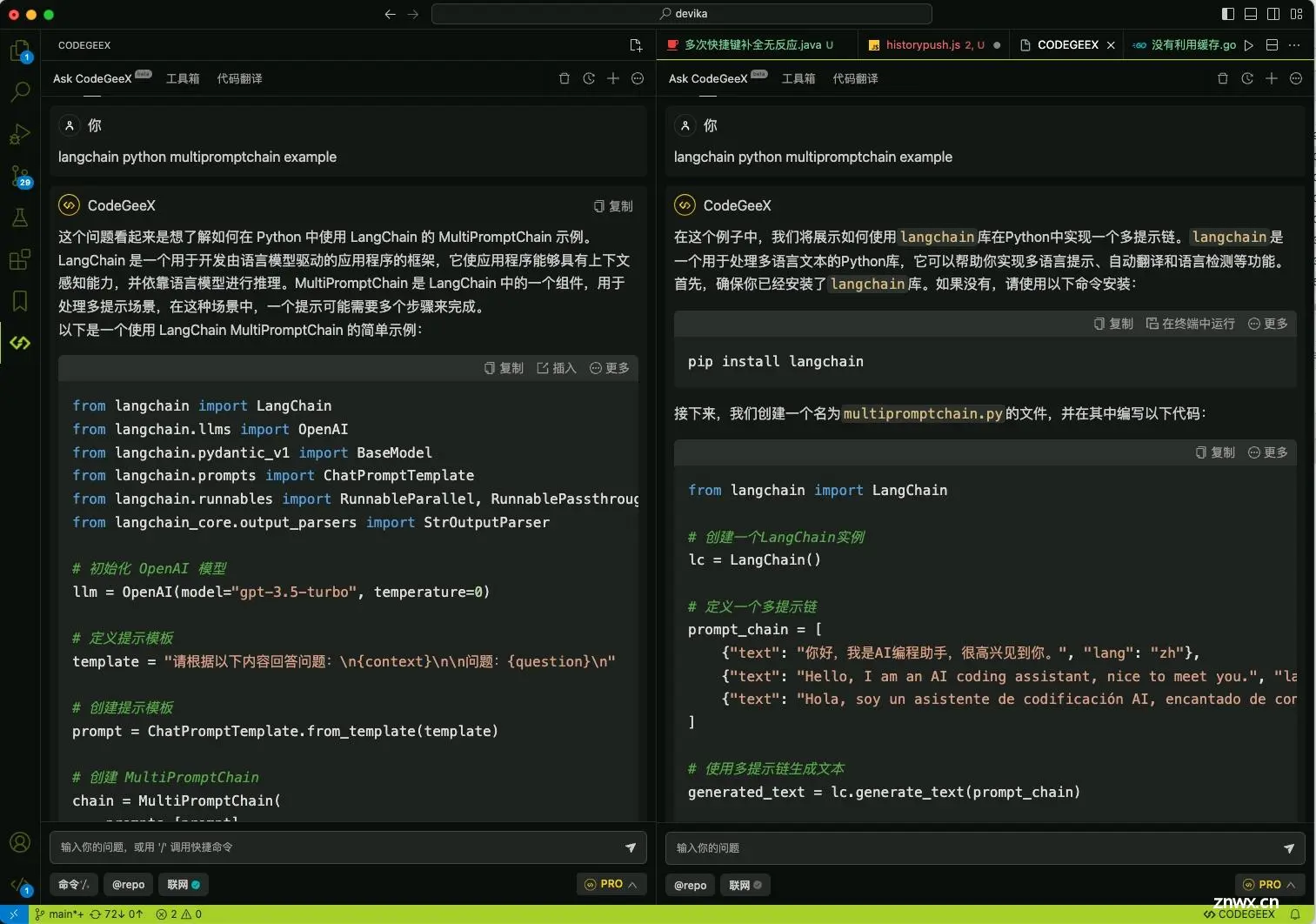Toggle secondary side bar layout icon

pyautogui.click(x=1273, y=14)
